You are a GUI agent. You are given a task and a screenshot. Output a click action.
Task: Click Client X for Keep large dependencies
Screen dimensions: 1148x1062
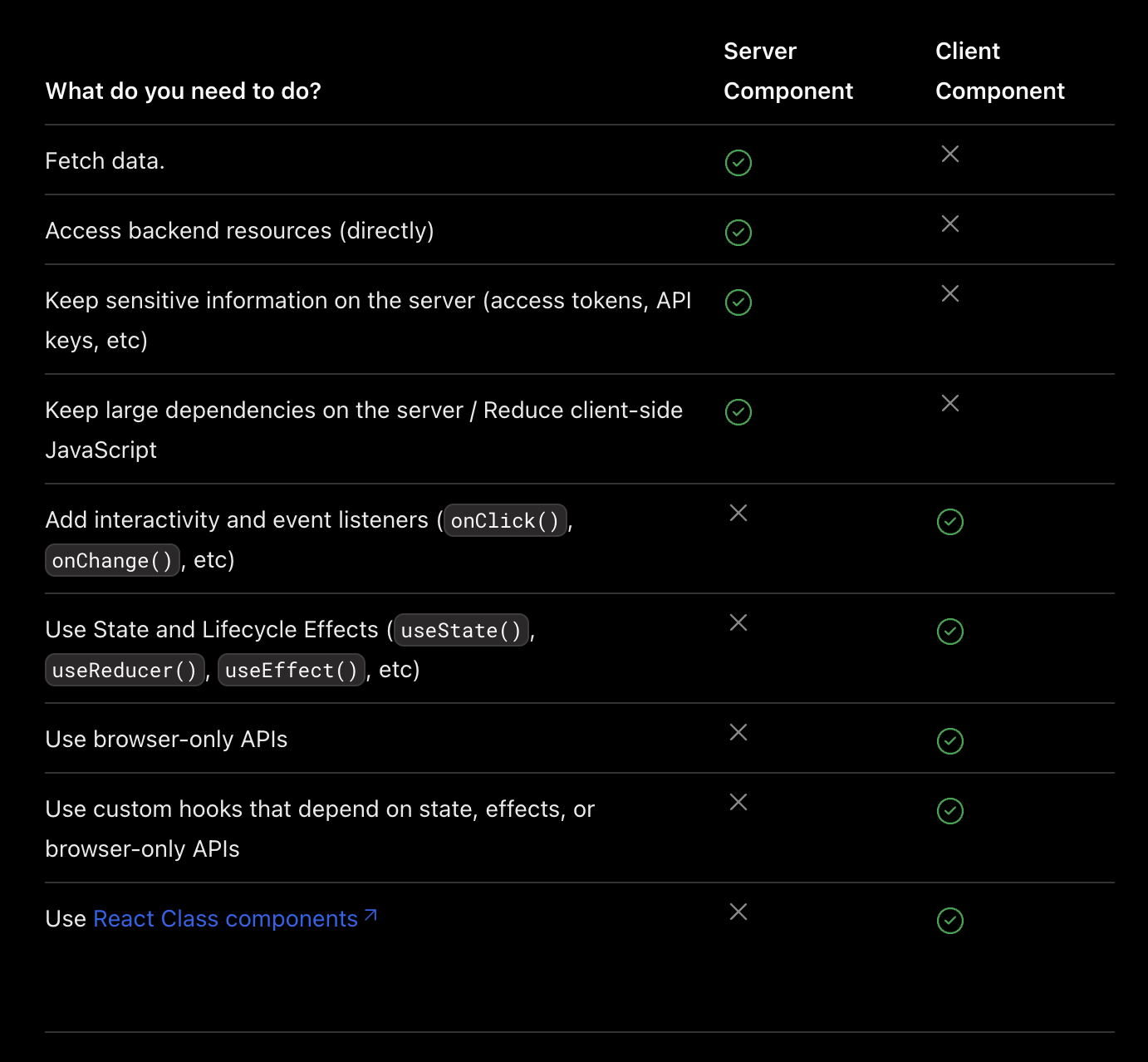949,403
